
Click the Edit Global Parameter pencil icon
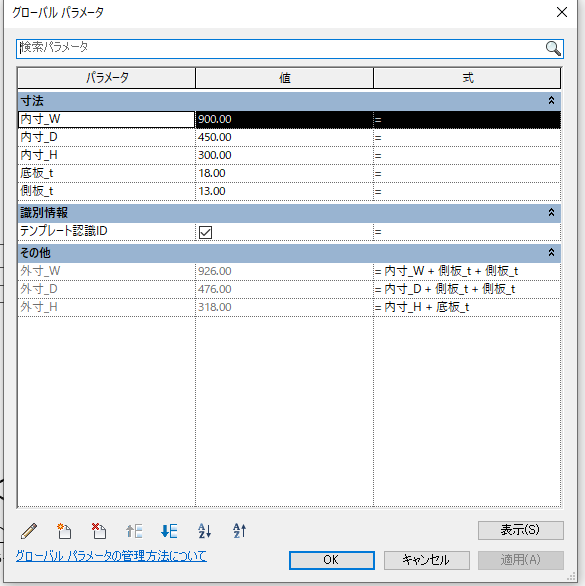[29, 531]
